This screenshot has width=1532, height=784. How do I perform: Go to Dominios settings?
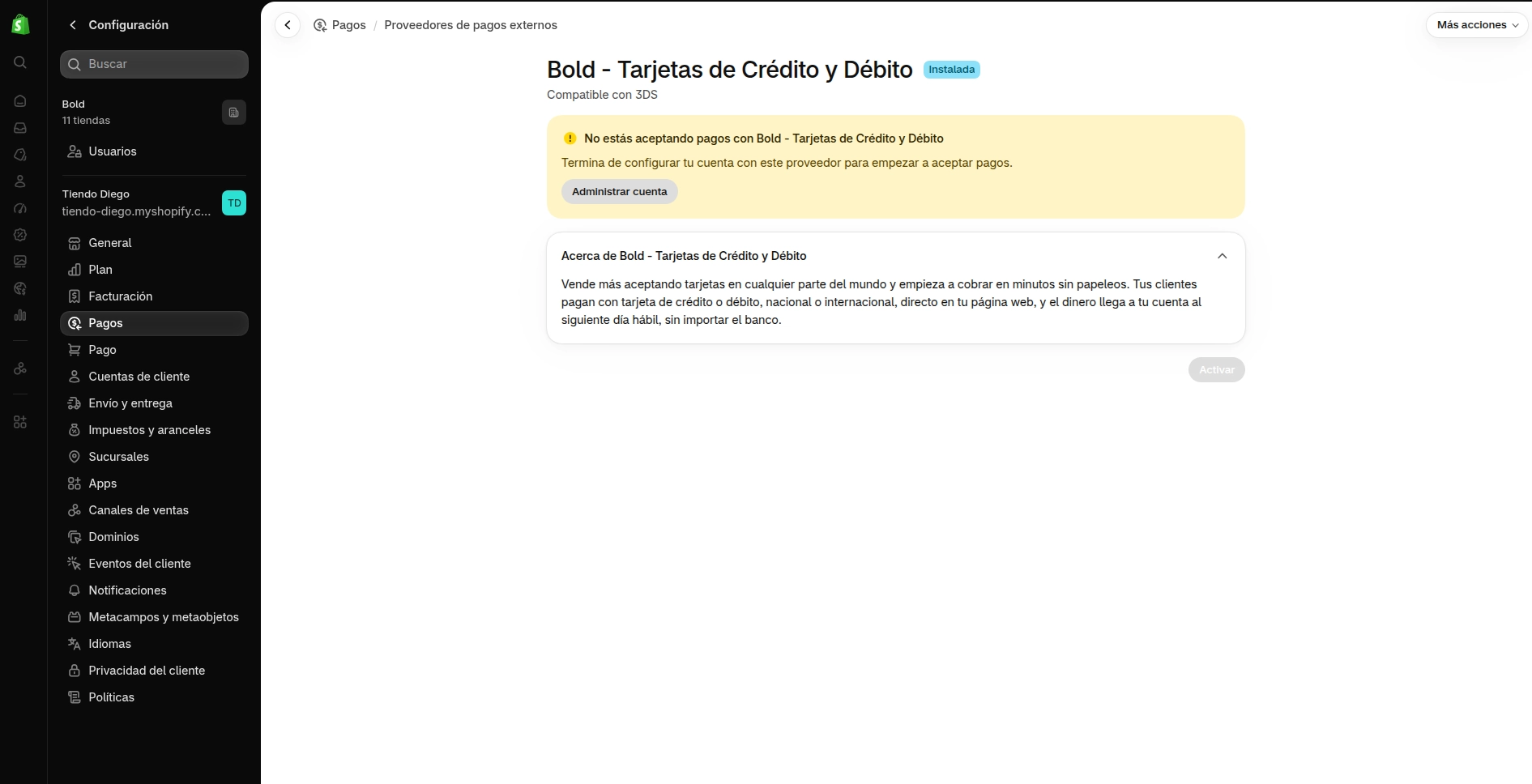[x=154, y=537]
